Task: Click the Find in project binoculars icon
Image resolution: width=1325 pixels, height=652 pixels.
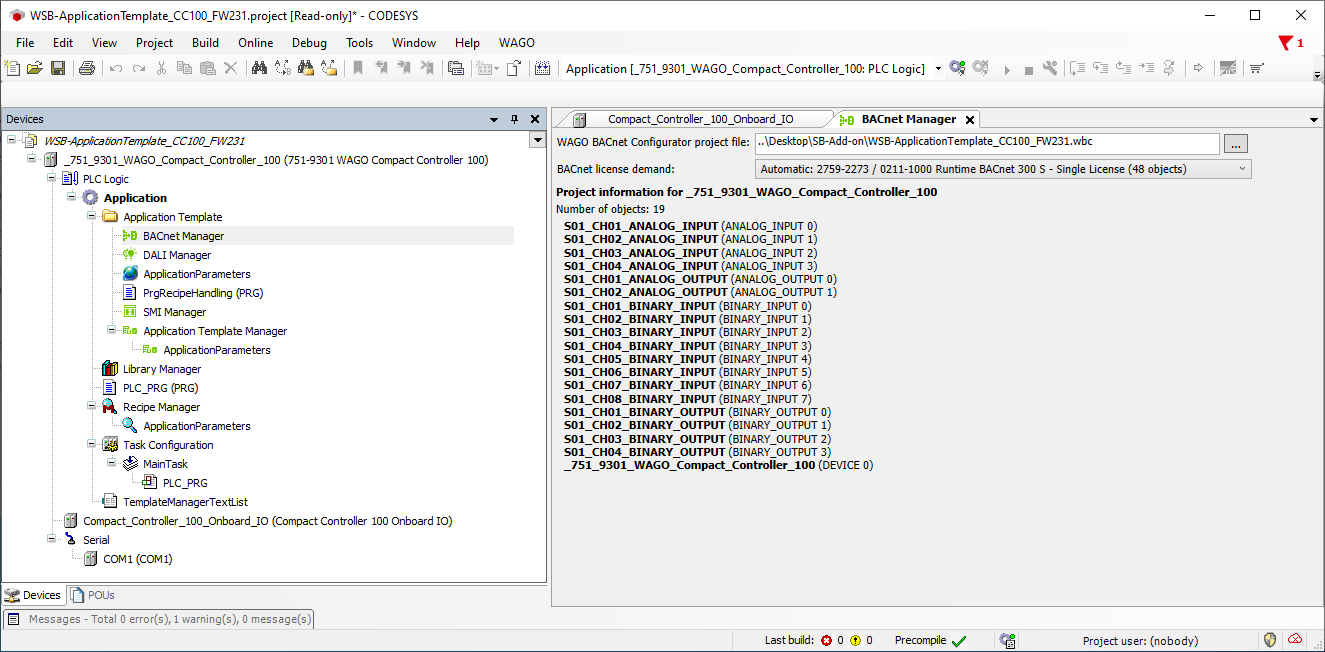Action: [x=306, y=68]
